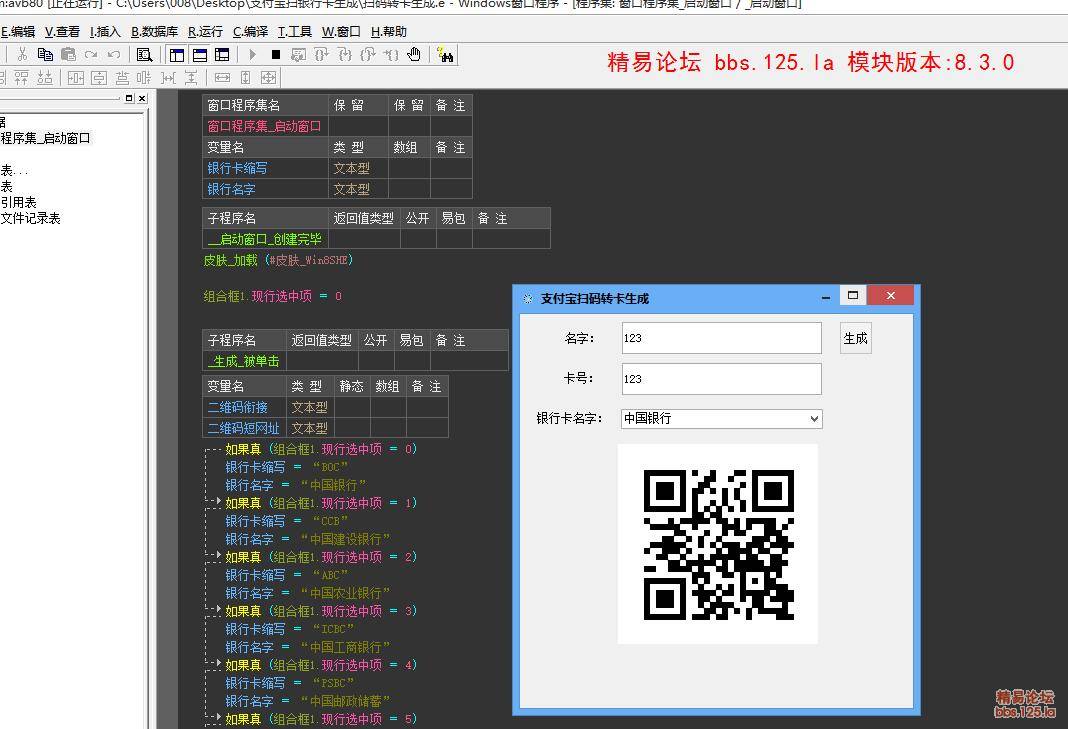Click the 如果真 line comparing to 4

(320, 665)
